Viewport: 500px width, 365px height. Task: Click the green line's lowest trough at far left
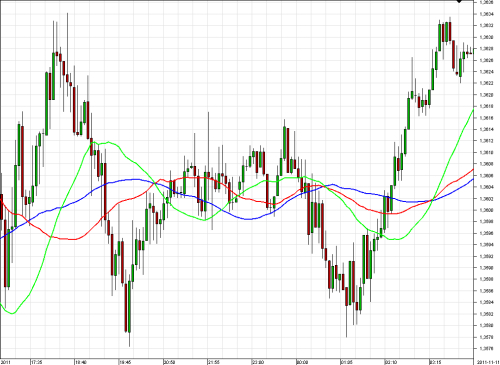(x=12, y=313)
